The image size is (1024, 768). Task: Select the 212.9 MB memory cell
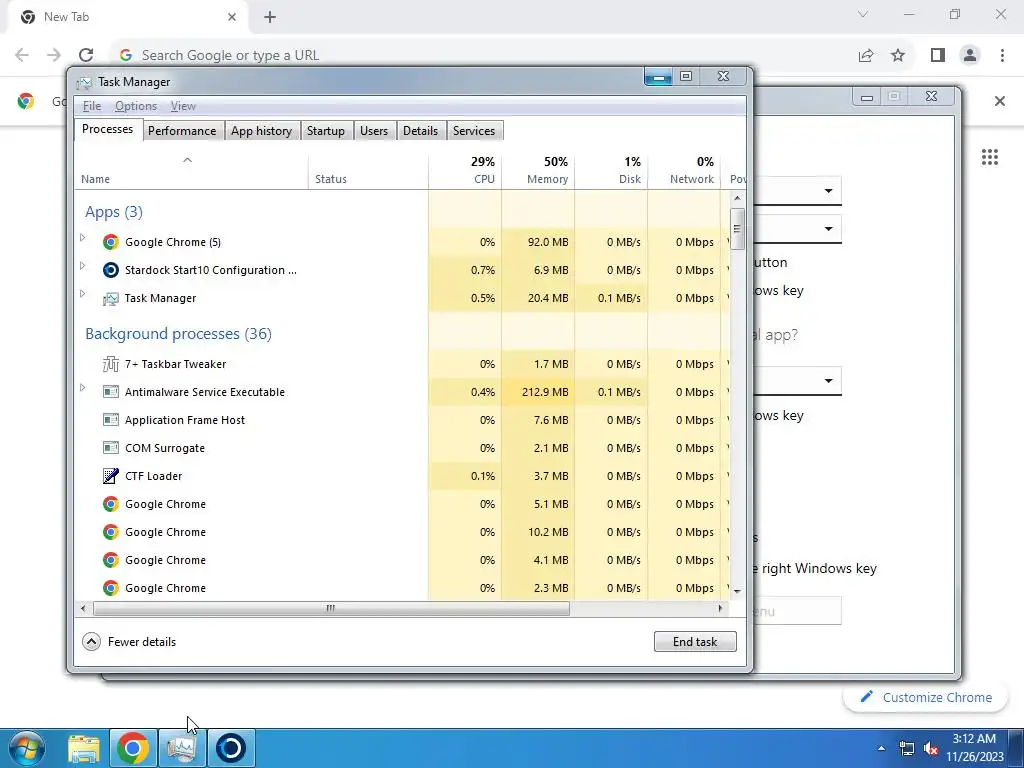(x=538, y=392)
